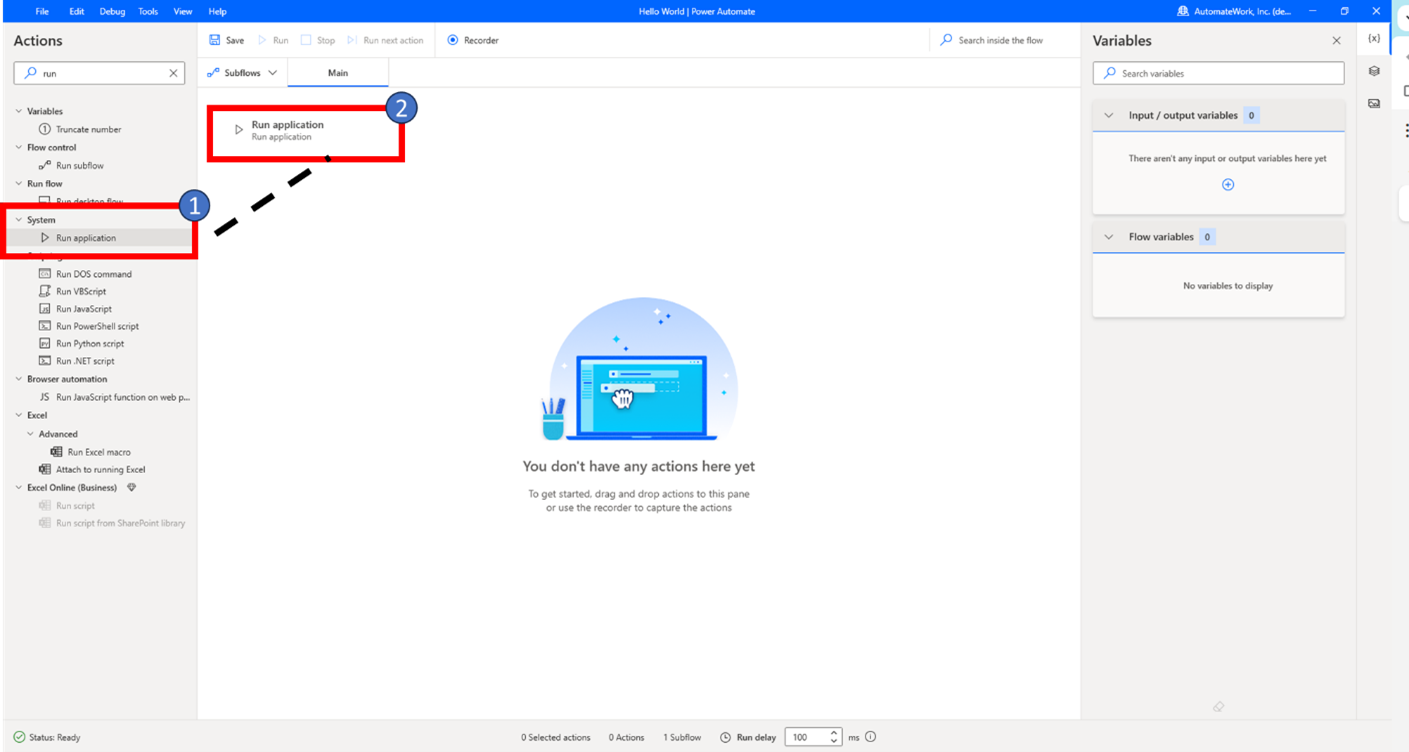Open the variables pane {x} icon
The image size is (1409, 752).
pyautogui.click(x=1374, y=39)
